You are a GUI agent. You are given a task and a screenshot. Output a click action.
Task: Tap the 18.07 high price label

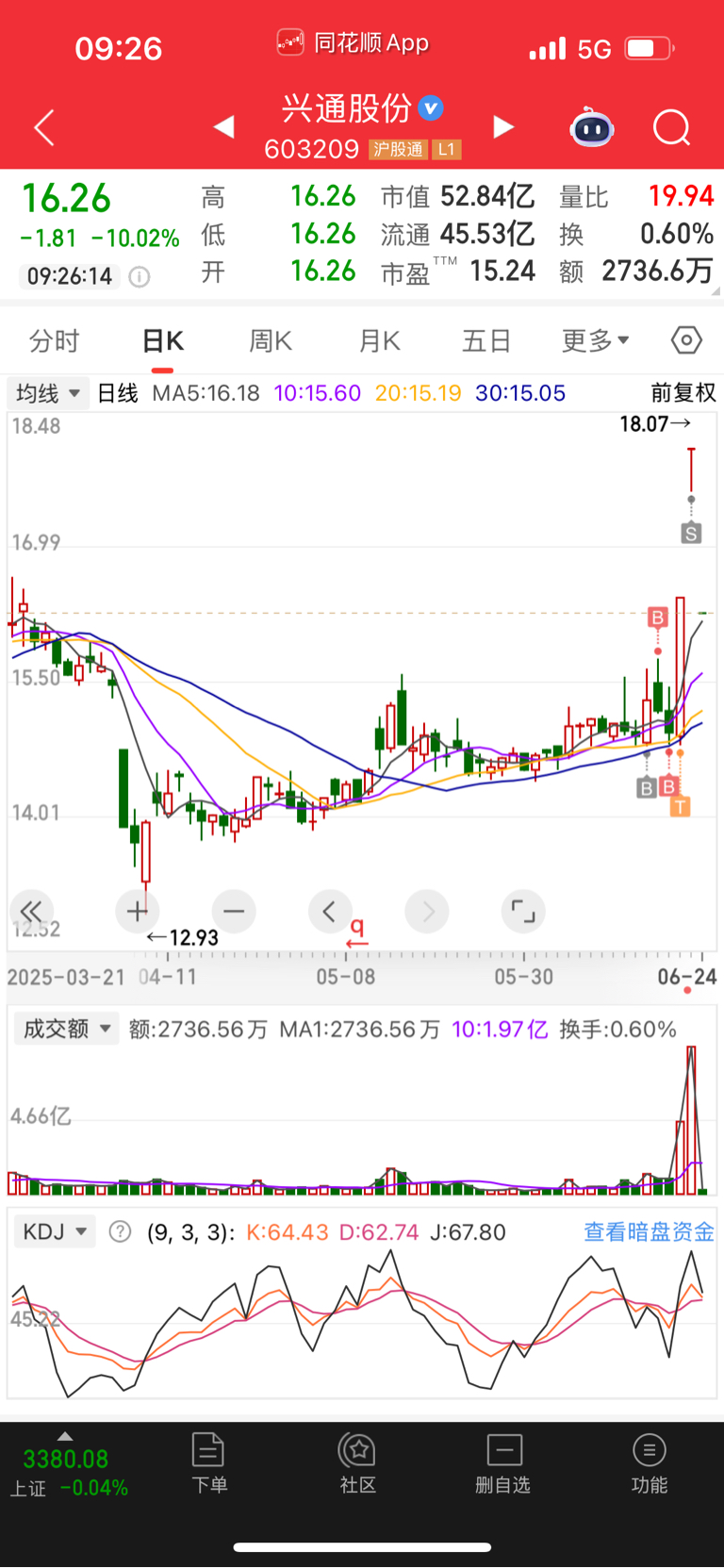click(655, 424)
